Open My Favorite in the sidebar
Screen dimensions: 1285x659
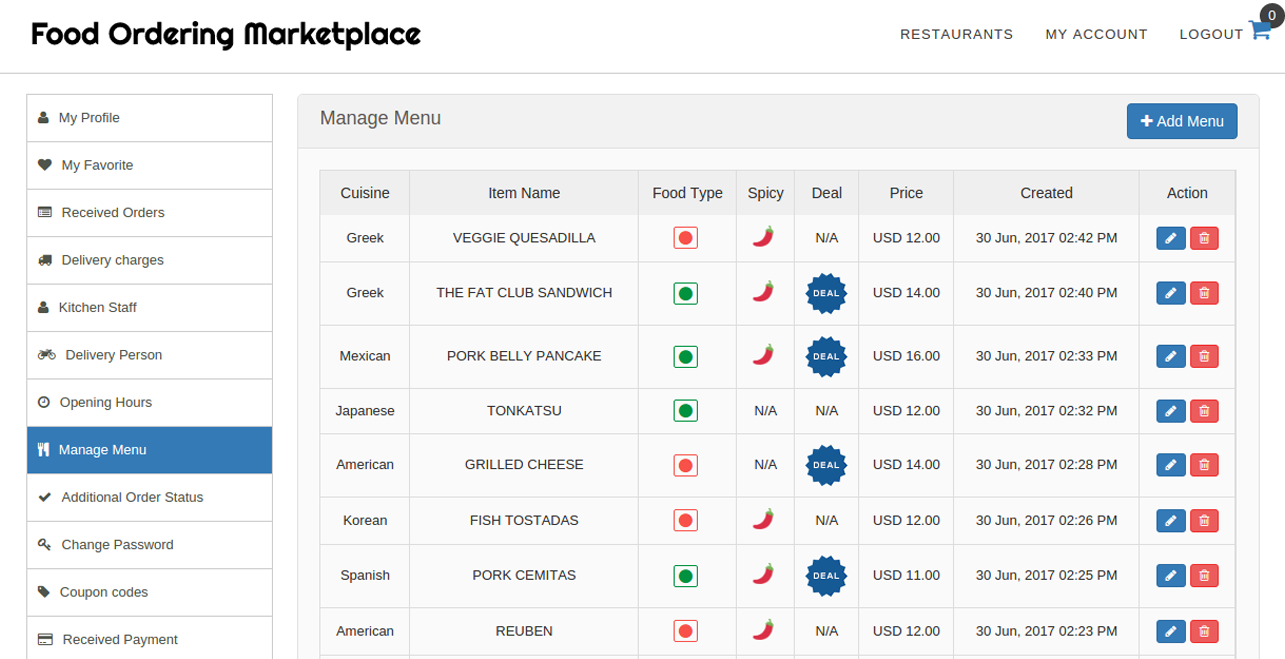point(149,165)
